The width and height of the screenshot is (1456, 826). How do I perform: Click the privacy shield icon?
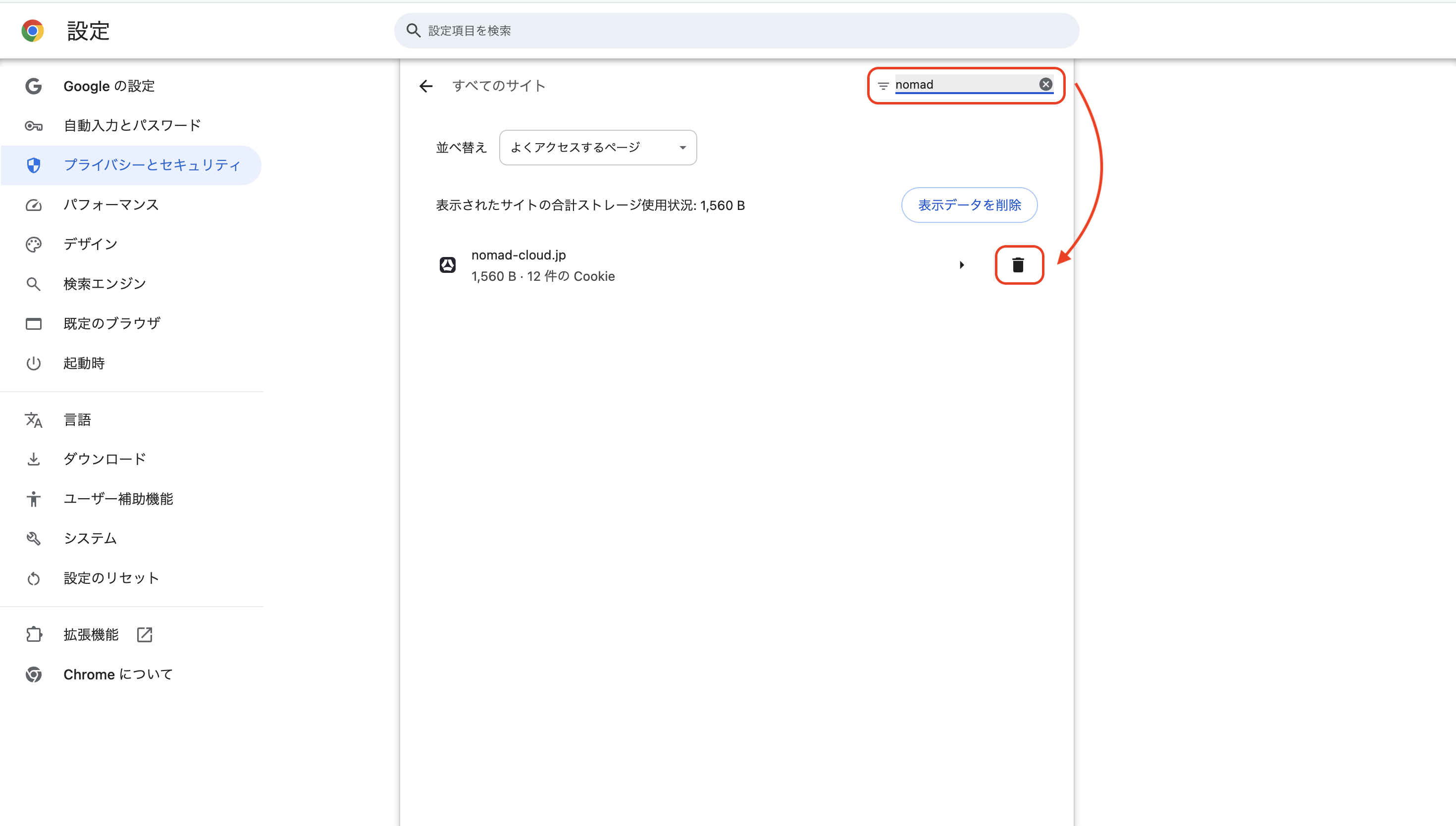tap(34, 165)
